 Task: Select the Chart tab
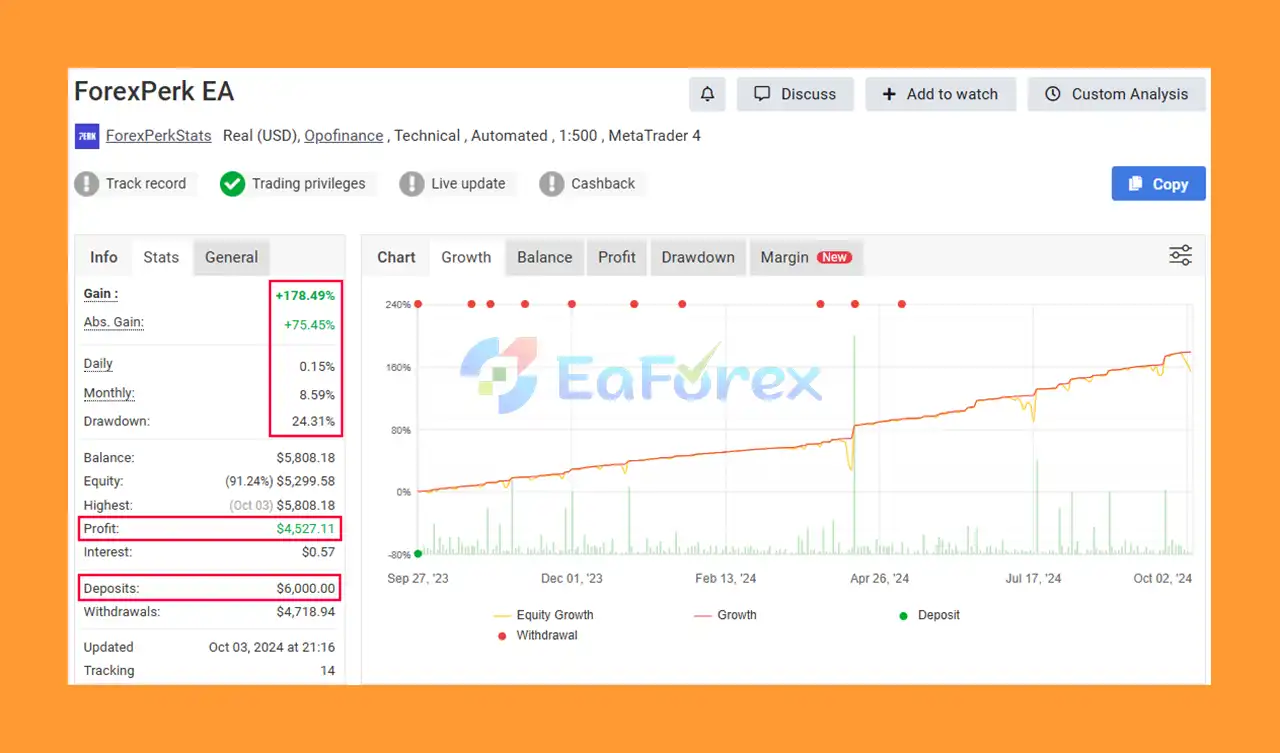pos(396,257)
